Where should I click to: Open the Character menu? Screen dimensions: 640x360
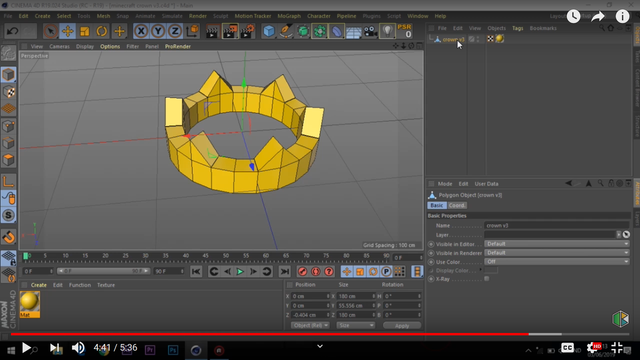coord(319,16)
